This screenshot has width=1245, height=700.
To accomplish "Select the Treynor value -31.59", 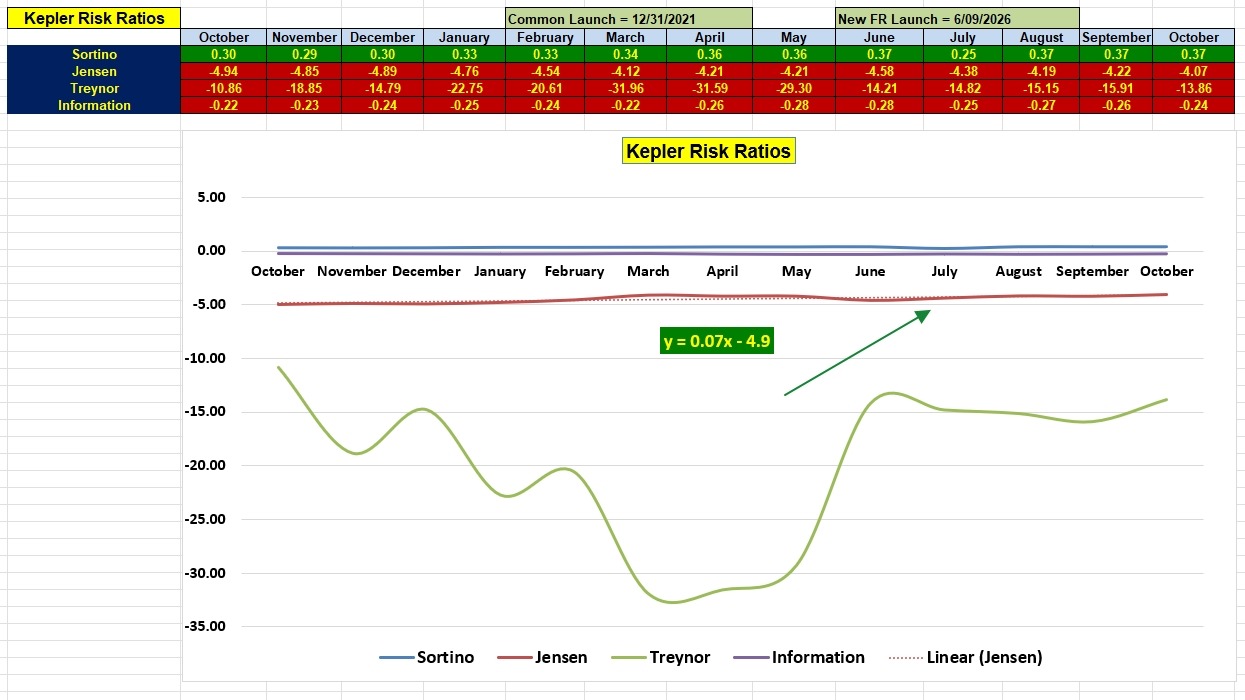I will coord(711,88).
